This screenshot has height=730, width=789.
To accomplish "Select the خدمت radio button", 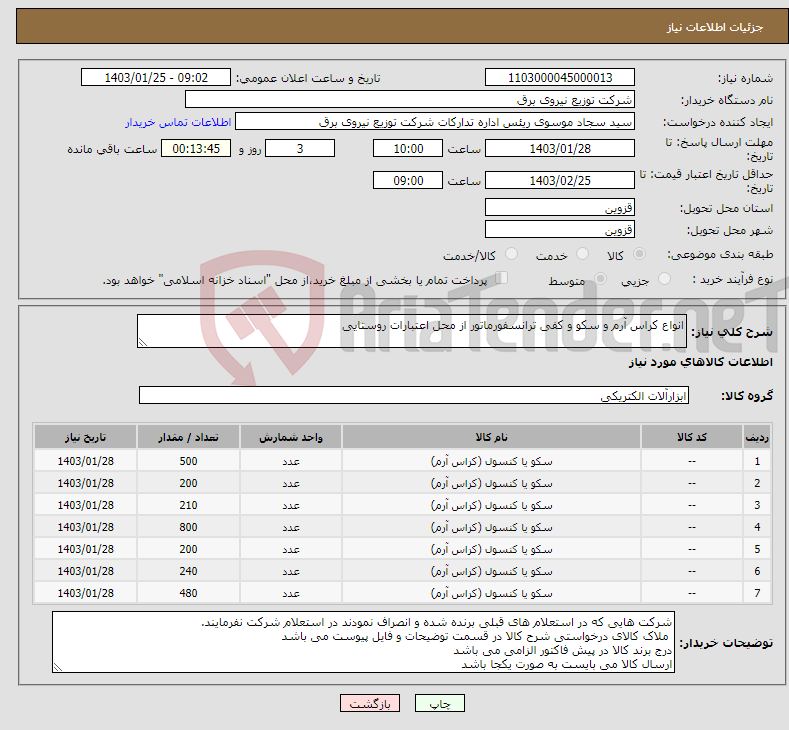I will (582, 254).
